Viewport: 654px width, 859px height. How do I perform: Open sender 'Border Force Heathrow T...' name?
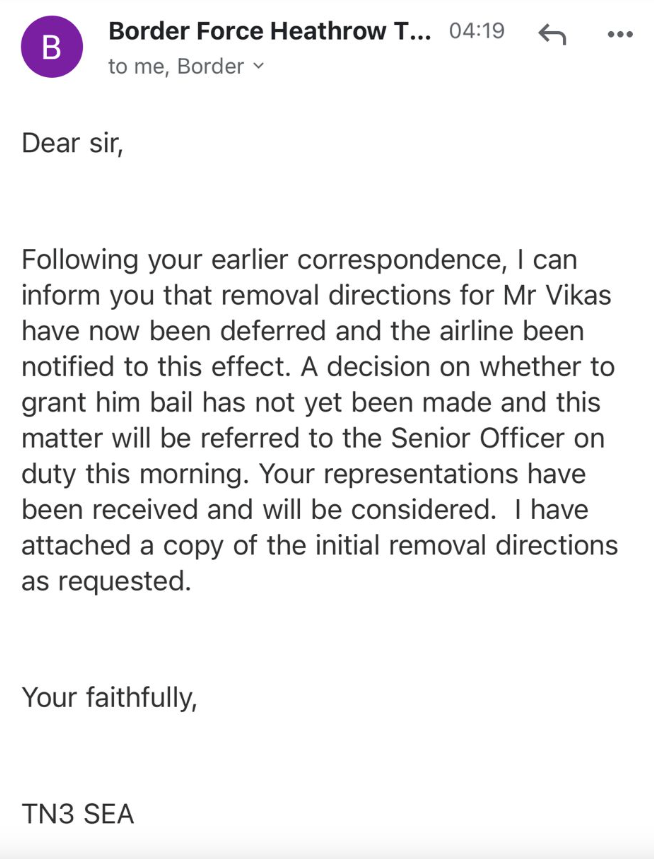(x=270, y=31)
